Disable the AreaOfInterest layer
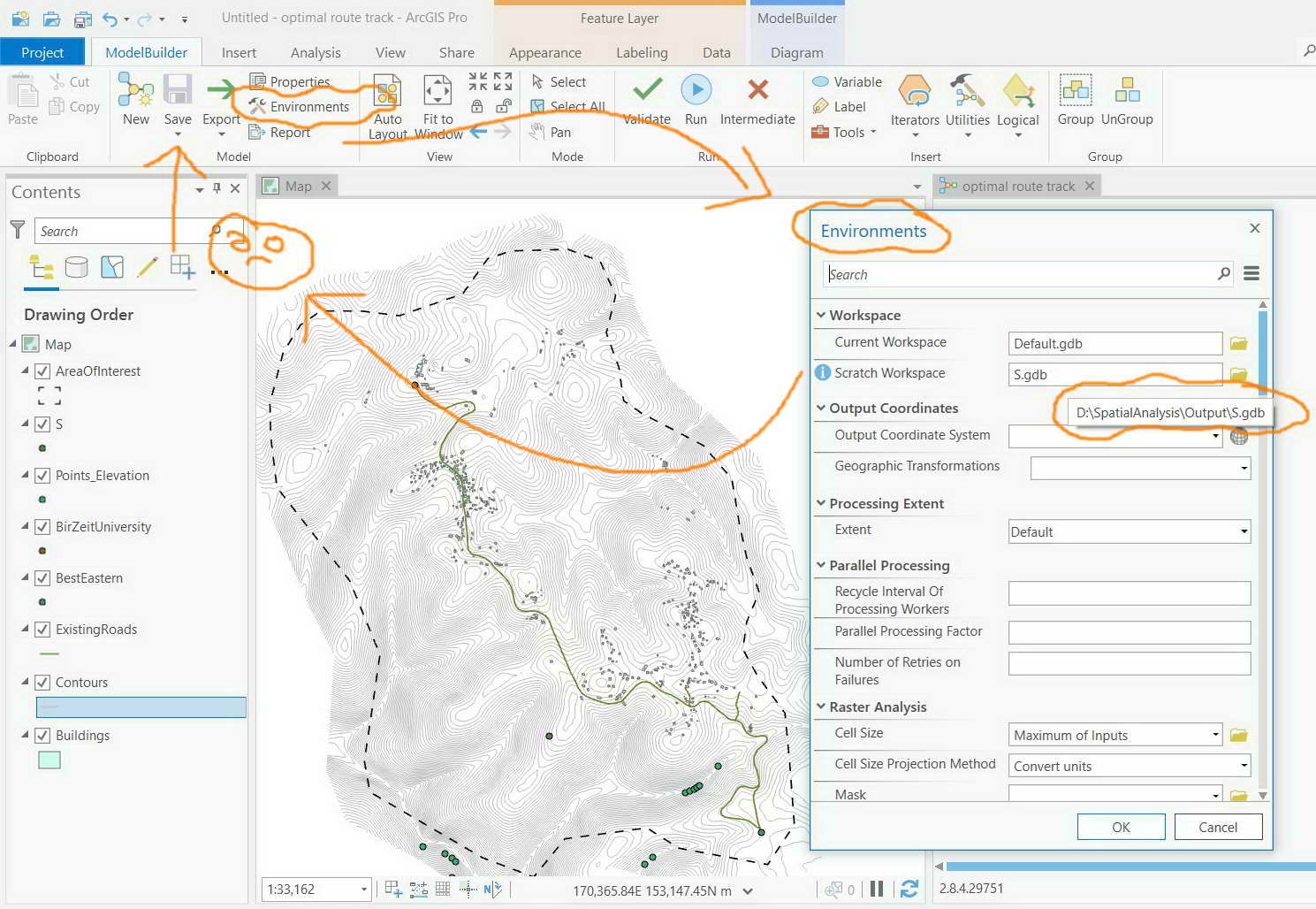1316x909 pixels. 42,370
